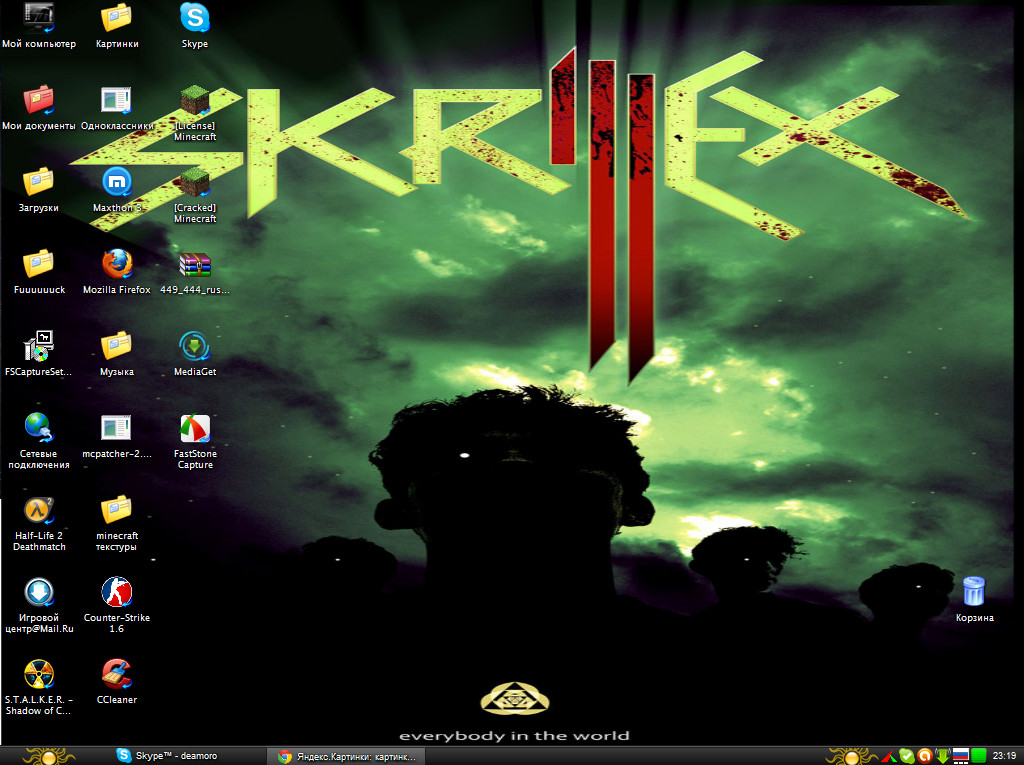Open the Корзина recycle bin

coord(974,599)
